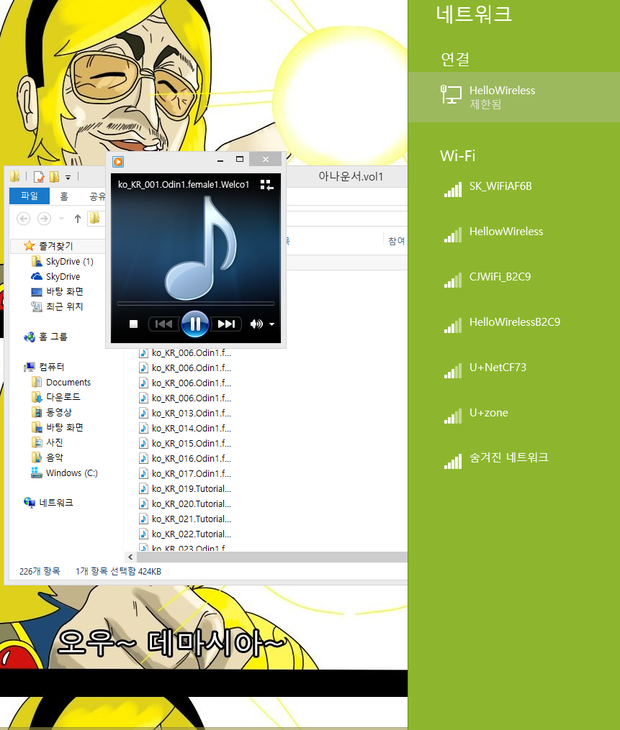Open the 공유 ribbon tab in Explorer

point(97,196)
